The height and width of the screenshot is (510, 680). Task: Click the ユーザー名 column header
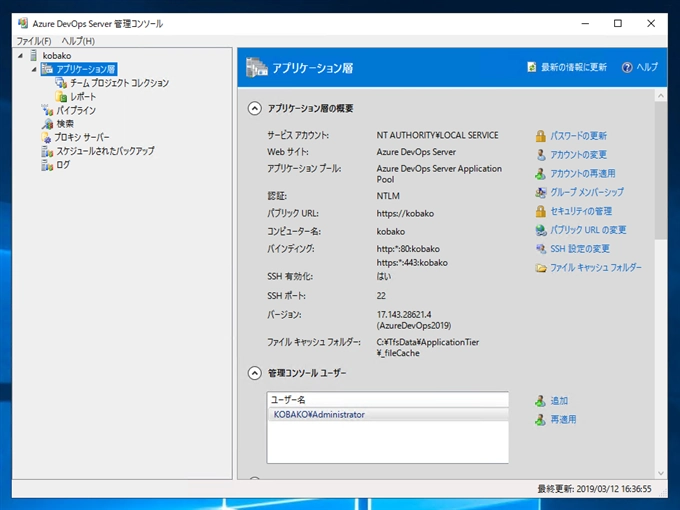point(388,400)
